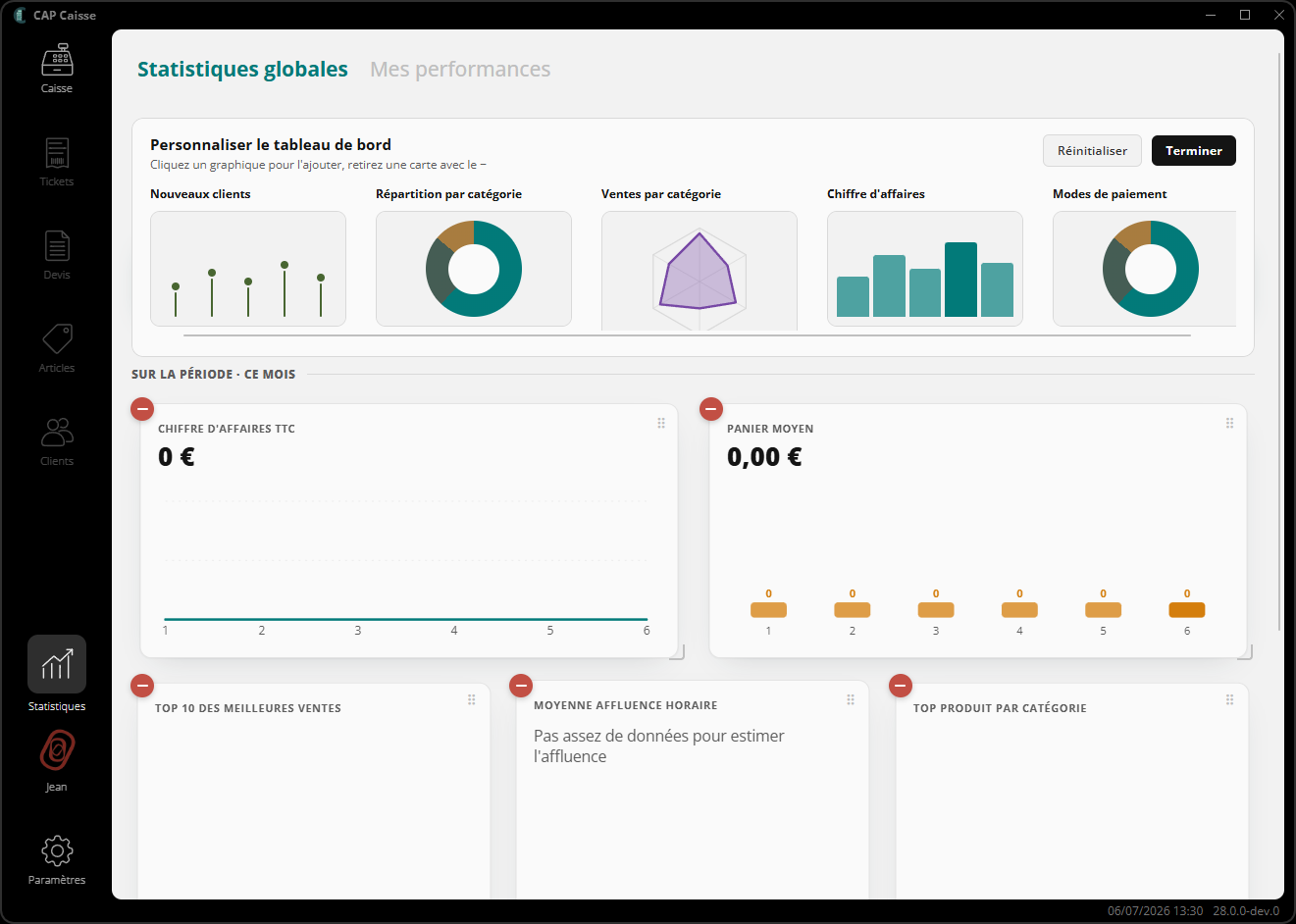The height and width of the screenshot is (924, 1296).
Task: Go to the Tickets section
Action: pyautogui.click(x=57, y=162)
